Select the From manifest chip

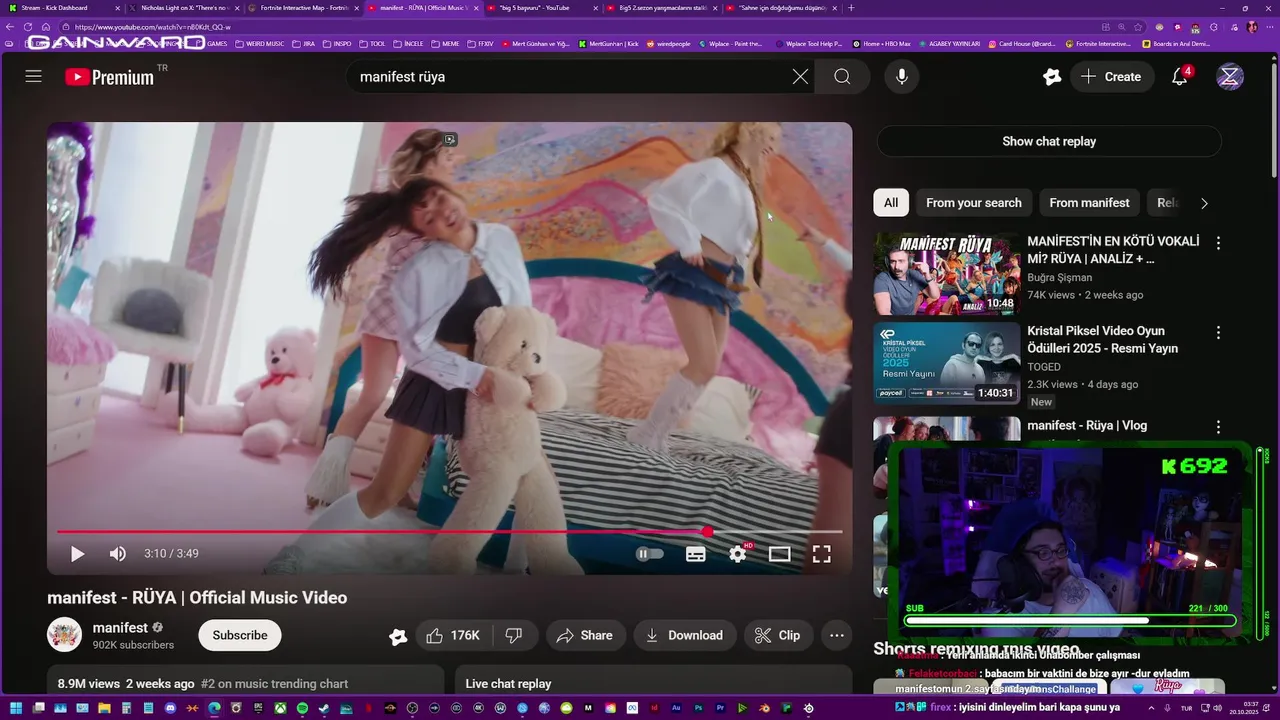click(1089, 202)
